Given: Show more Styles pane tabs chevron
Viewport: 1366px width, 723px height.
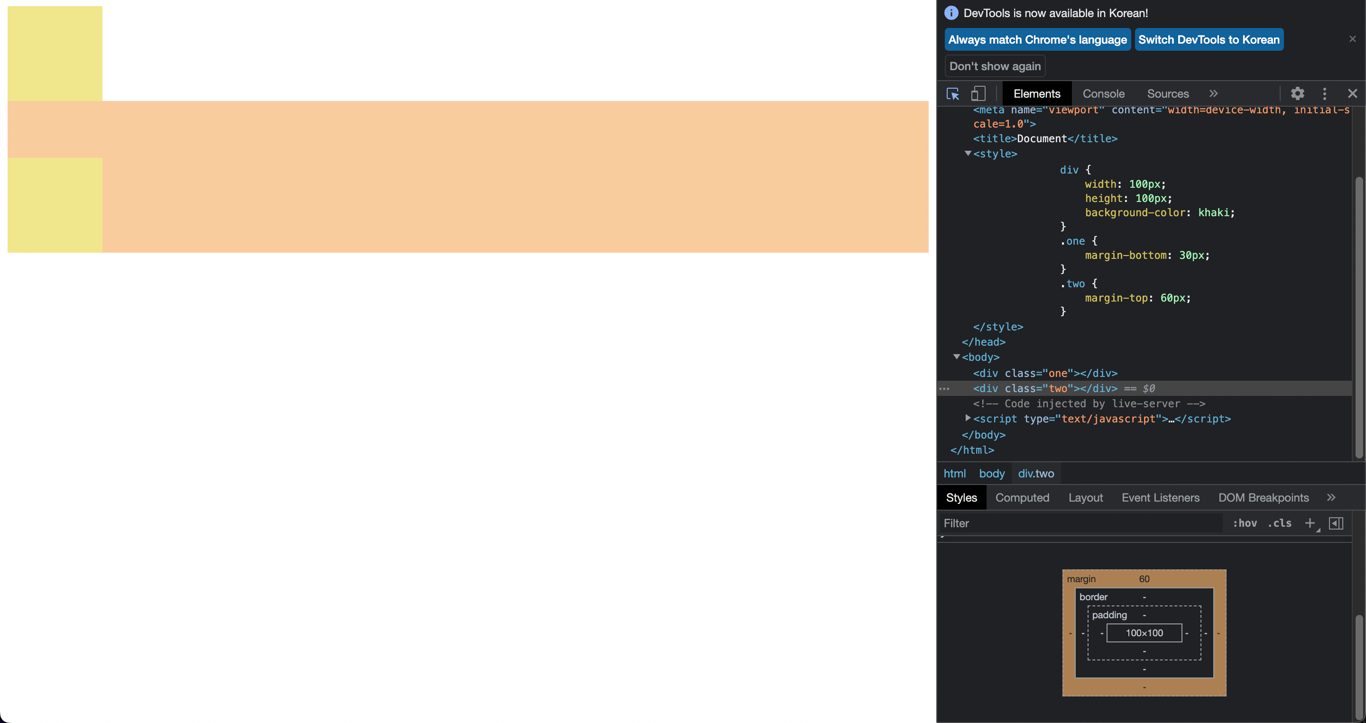Looking at the screenshot, I should pos(1331,498).
